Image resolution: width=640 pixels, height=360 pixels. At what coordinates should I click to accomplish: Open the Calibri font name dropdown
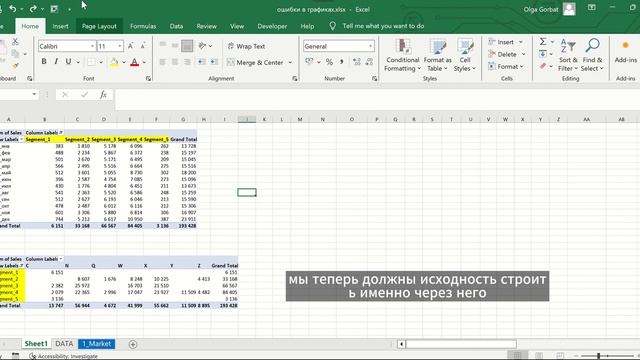point(92,46)
